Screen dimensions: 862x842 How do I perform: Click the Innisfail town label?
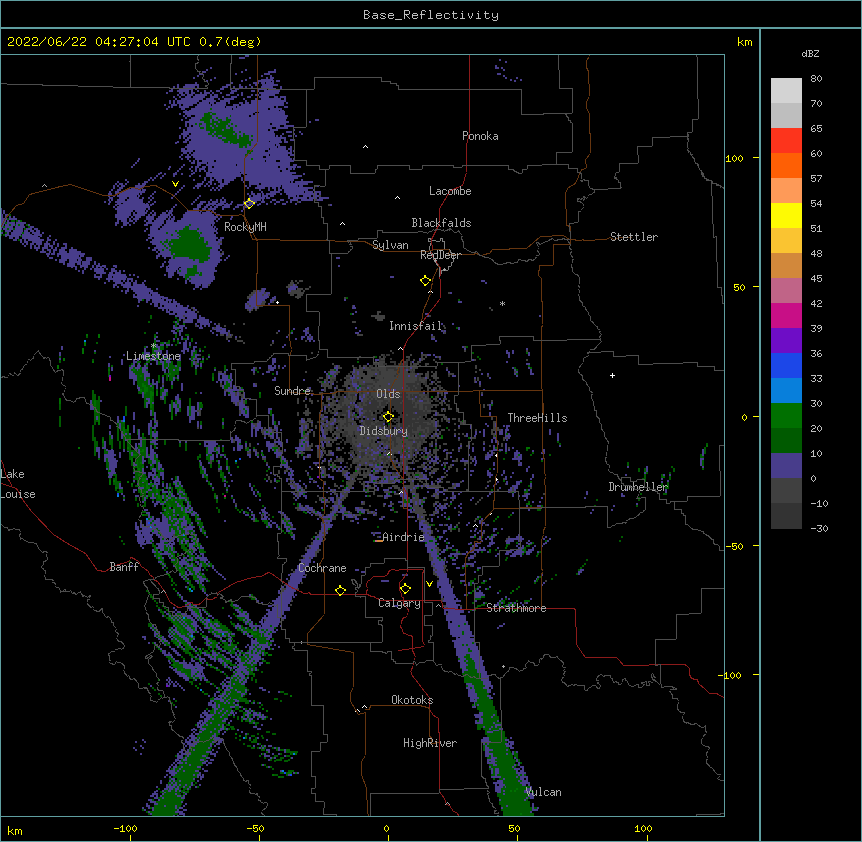416,326
